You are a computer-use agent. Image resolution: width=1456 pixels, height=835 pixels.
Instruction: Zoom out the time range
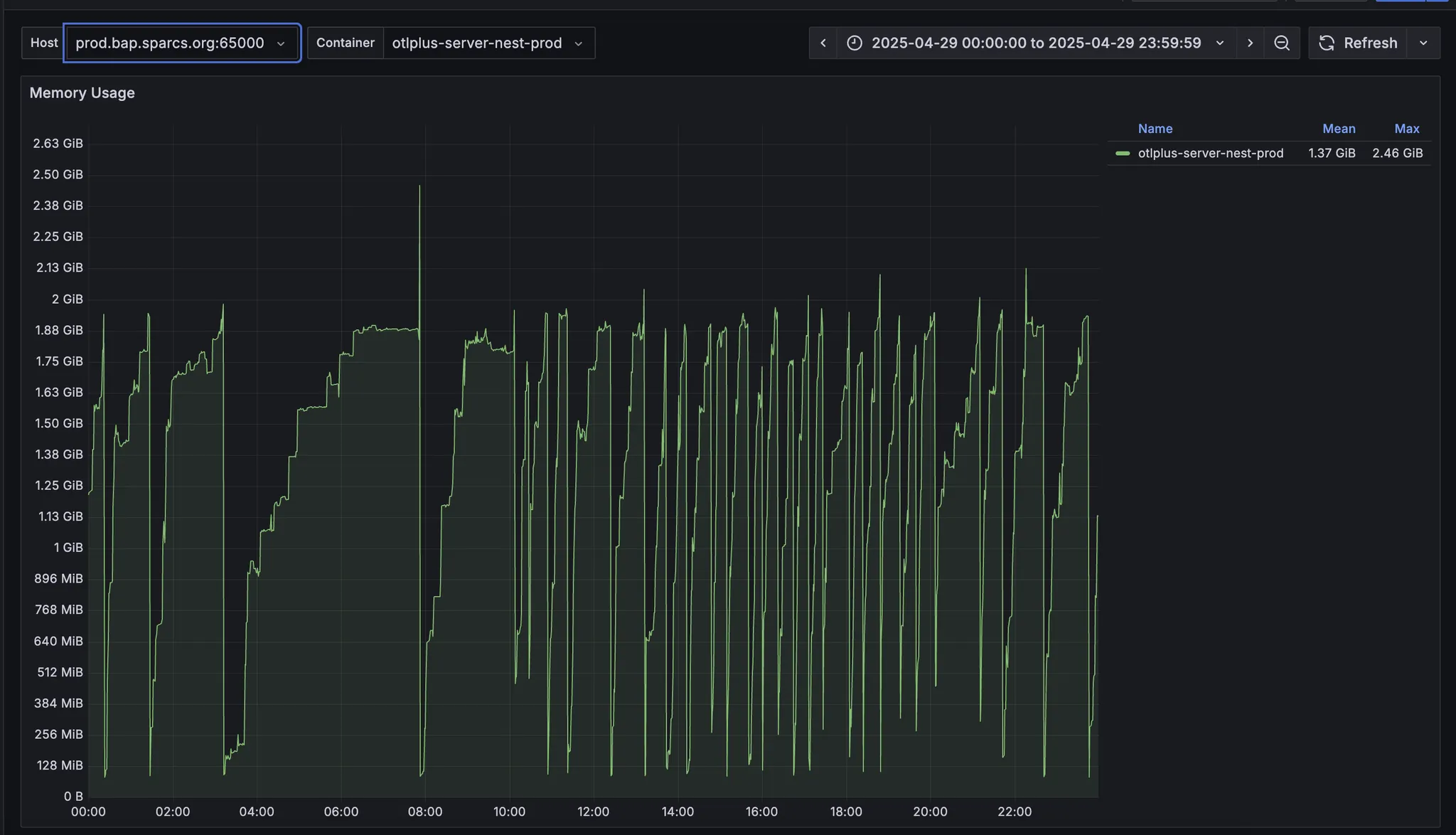click(x=1281, y=43)
